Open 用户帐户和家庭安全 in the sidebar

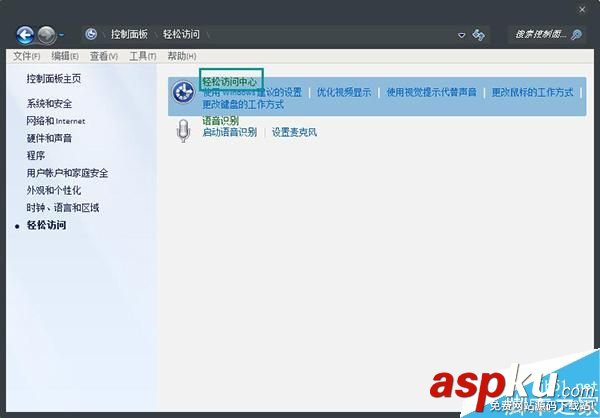point(67,173)
